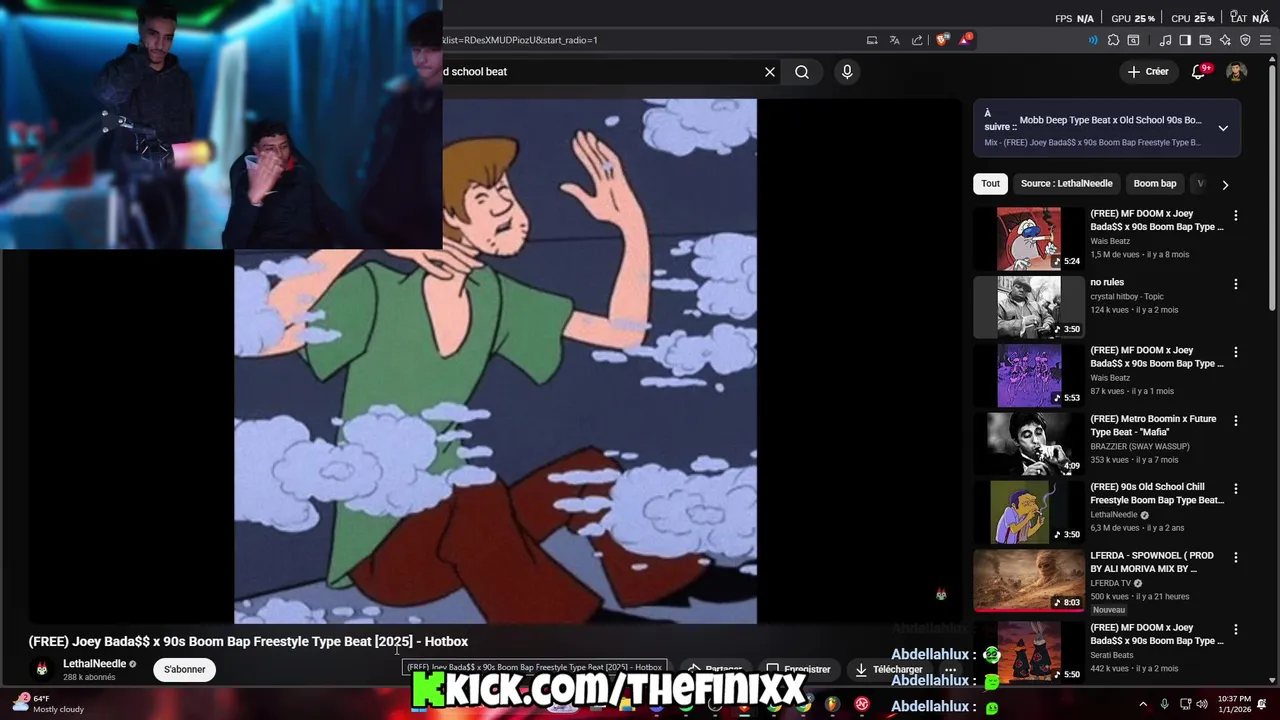The width and height of the screenshot is (1280, 720).
Task: Click the share page icon in address bar
Action: [x=917, y=40]
